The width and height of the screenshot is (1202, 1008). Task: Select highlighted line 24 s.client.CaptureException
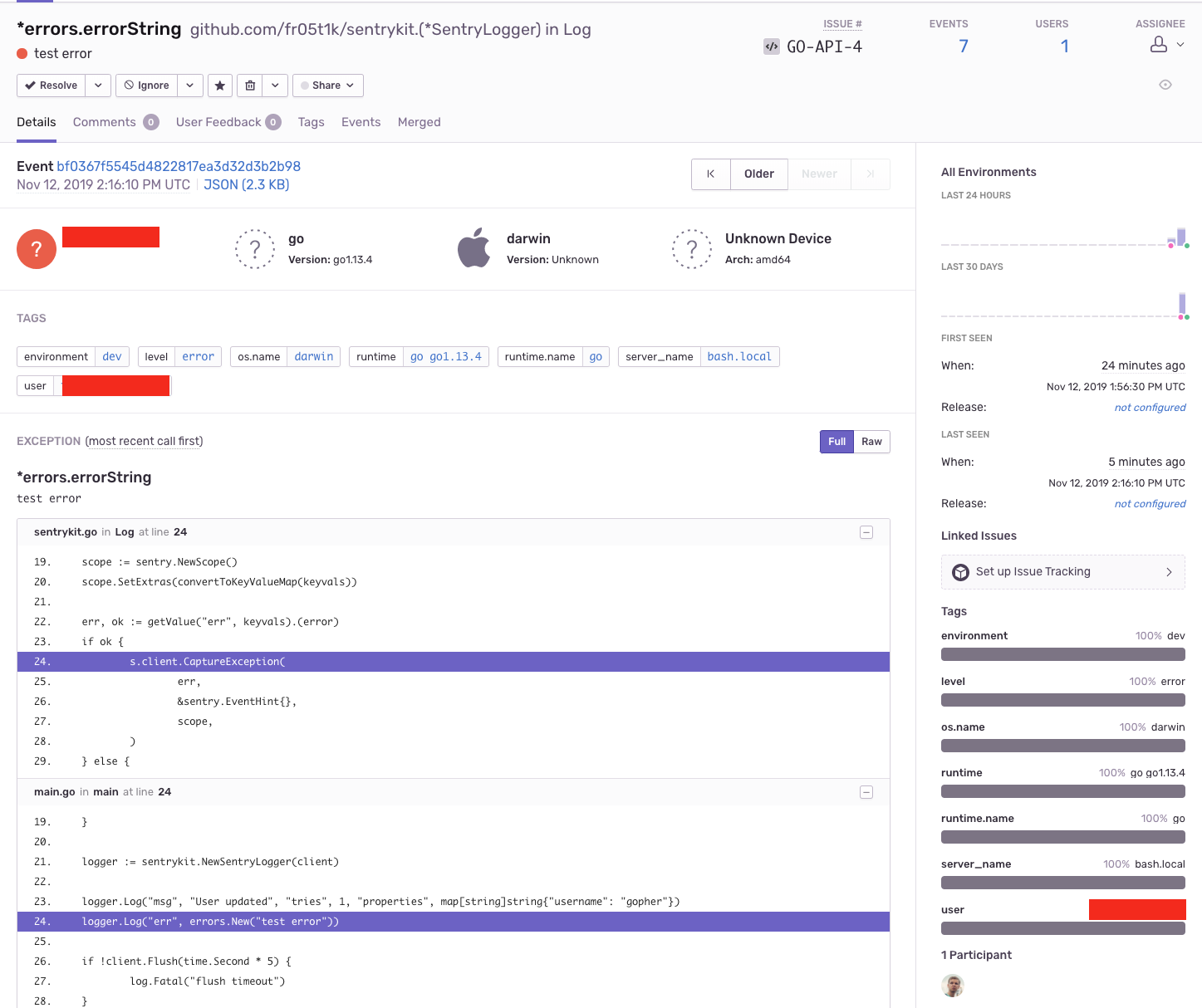(x=454, y=662)
